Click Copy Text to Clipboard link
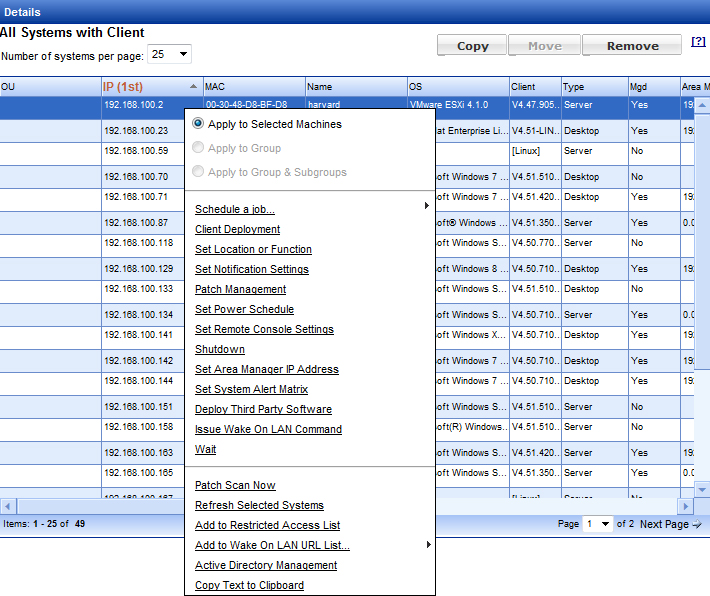This screenshot has height=596, width=710. 249,585
